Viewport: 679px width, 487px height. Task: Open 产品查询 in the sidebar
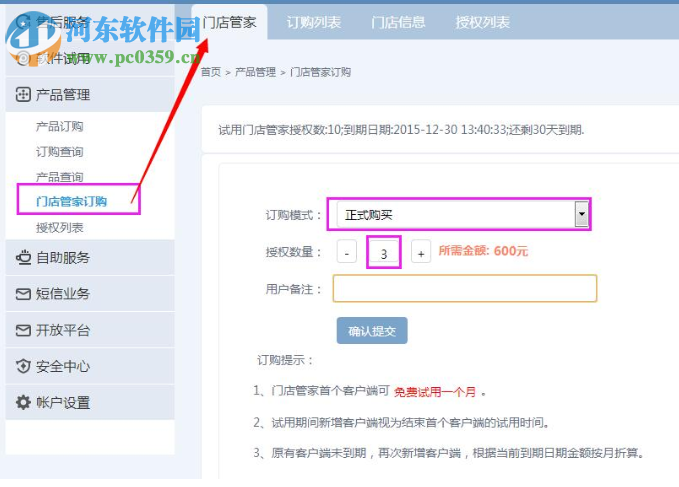point(59,177)
